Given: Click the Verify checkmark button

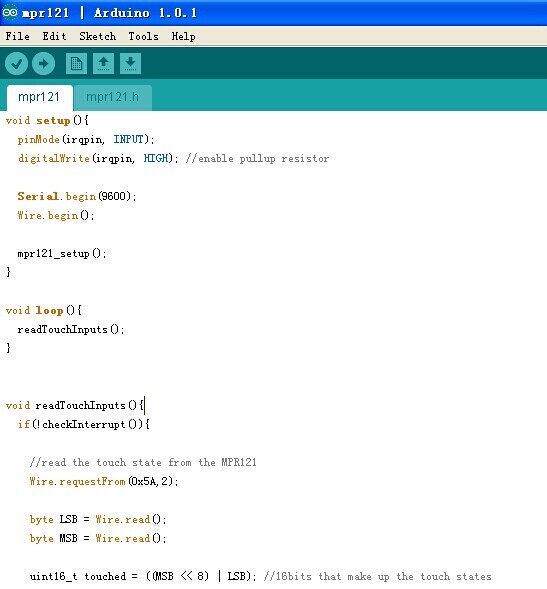Looking at the screenshot, I should click(16, 63).
